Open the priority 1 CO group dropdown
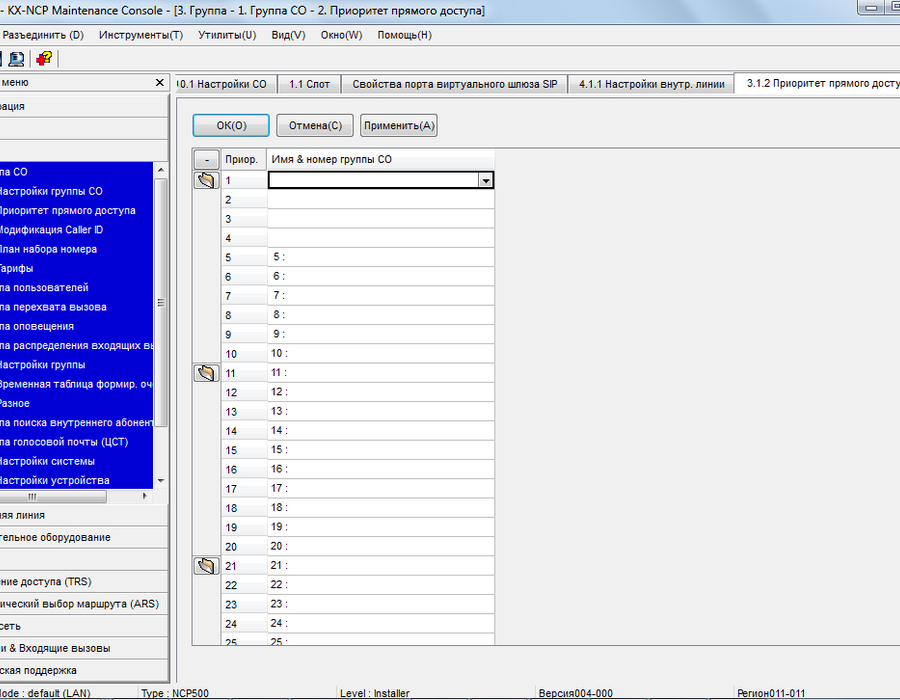Screen dimensions: 900x700 point(486,181)
